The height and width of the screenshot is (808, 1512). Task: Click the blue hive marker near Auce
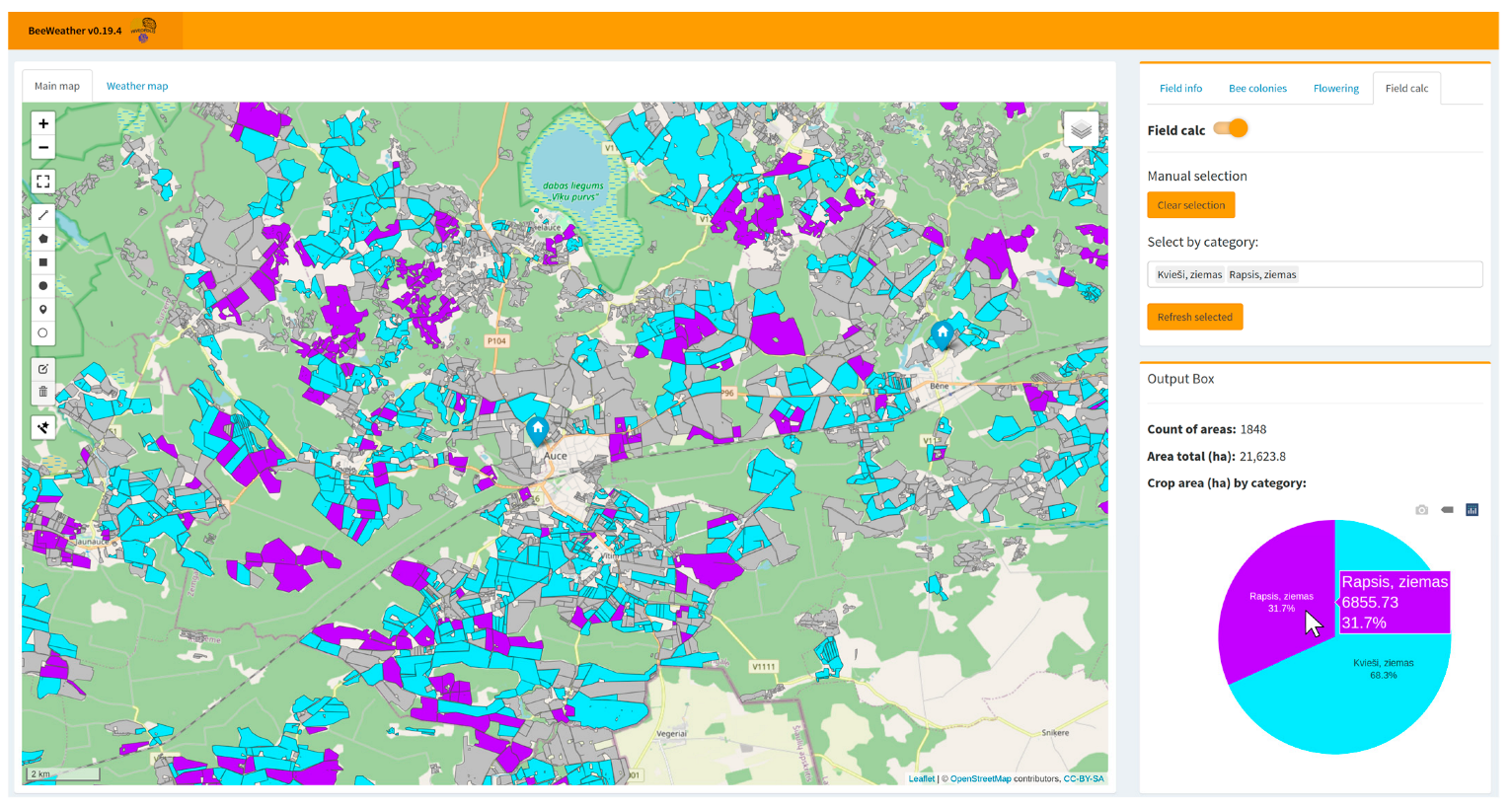click(x=538, y=430)
